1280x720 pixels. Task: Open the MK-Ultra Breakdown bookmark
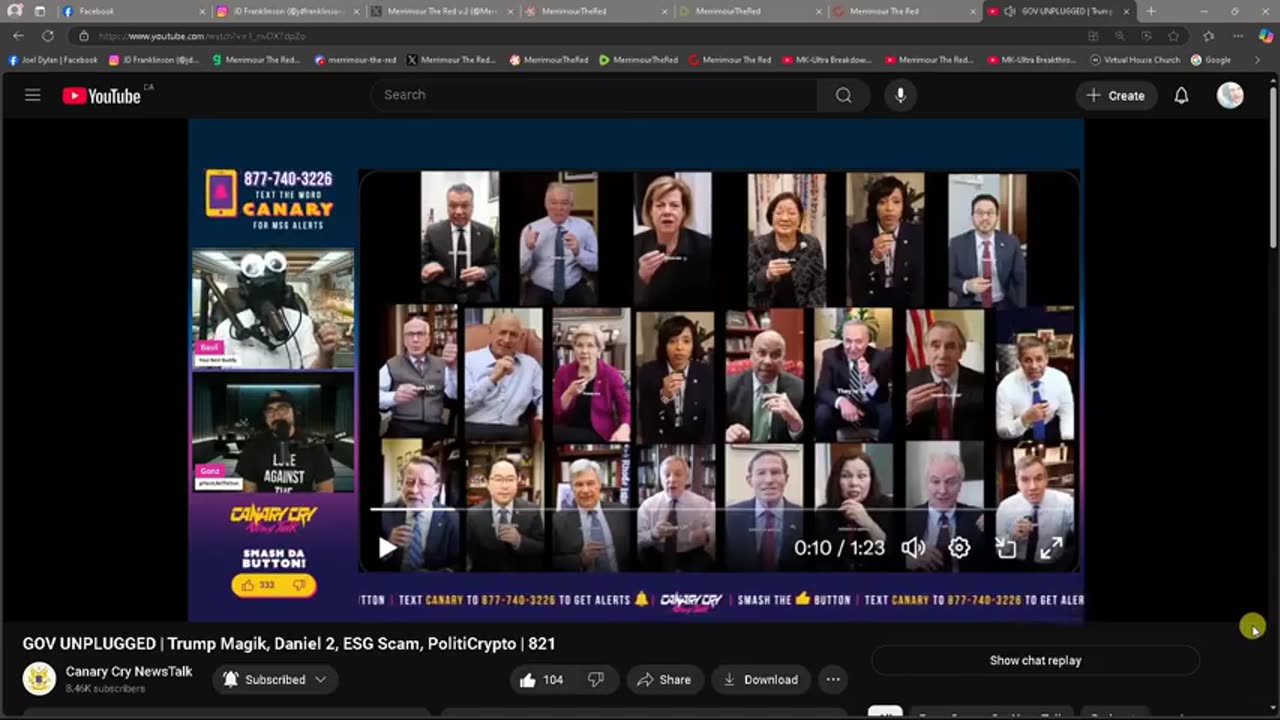click(x=826, y=60)
